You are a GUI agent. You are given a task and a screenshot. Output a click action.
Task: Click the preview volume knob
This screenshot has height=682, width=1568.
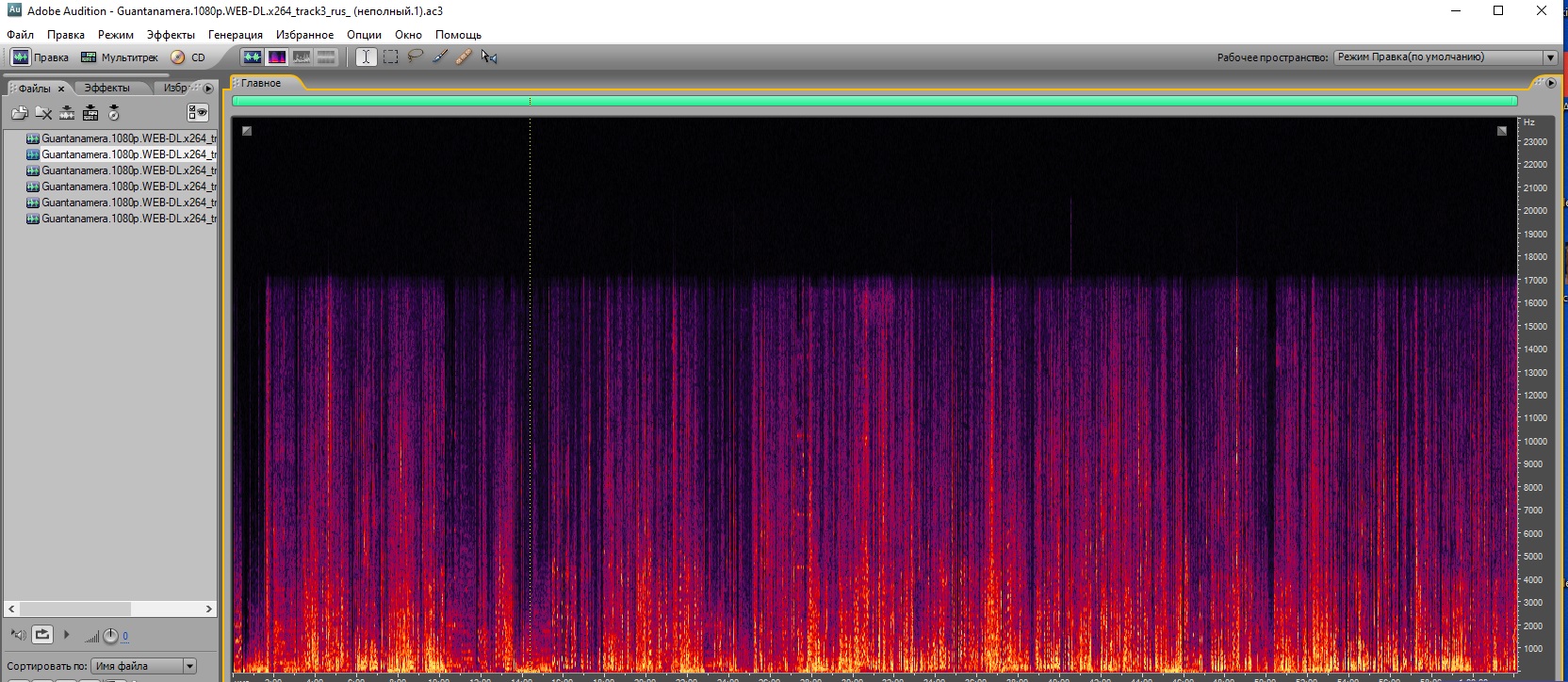(110, 636)
